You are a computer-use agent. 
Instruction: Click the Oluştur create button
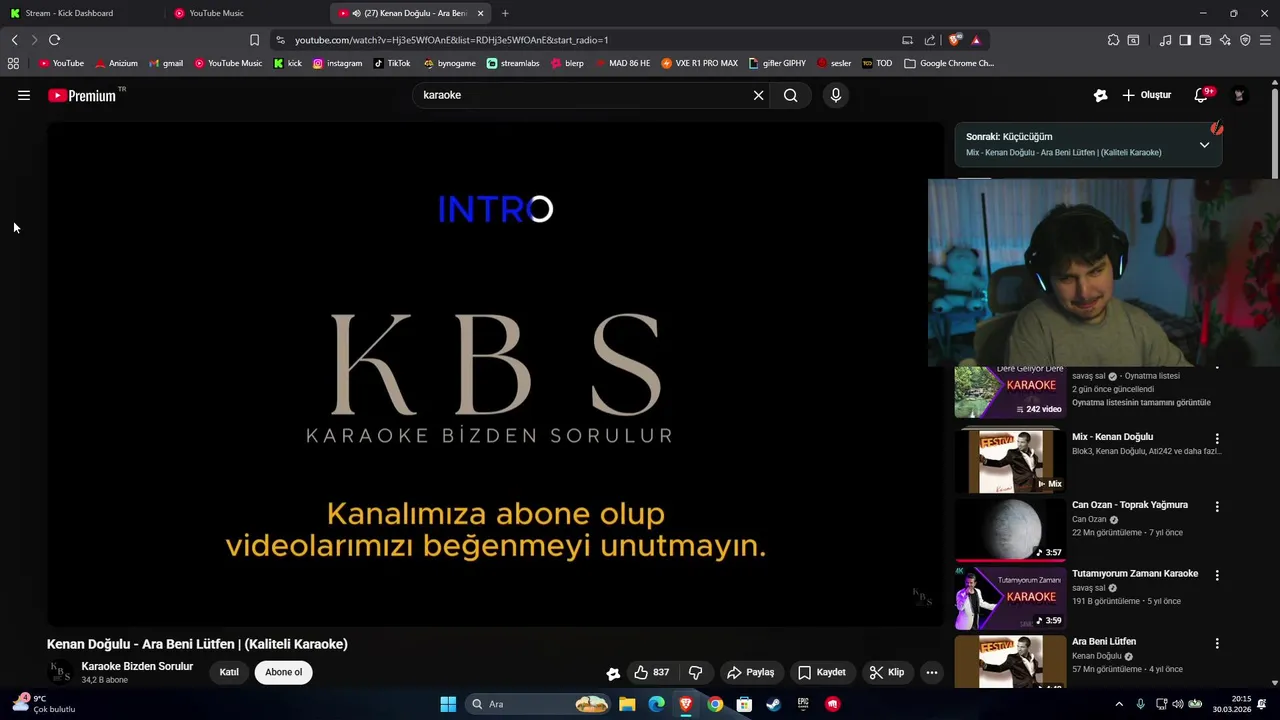point(1146,95)
